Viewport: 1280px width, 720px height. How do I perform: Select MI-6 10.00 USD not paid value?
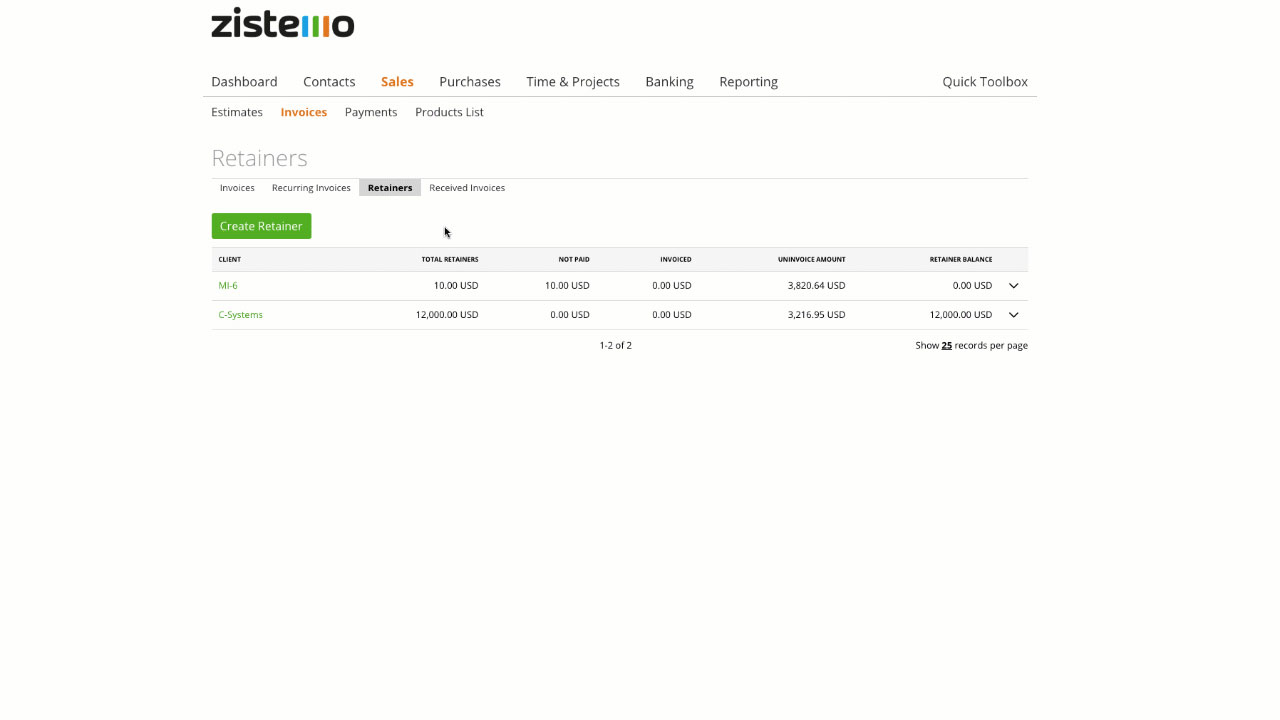[x=567, y=286]
